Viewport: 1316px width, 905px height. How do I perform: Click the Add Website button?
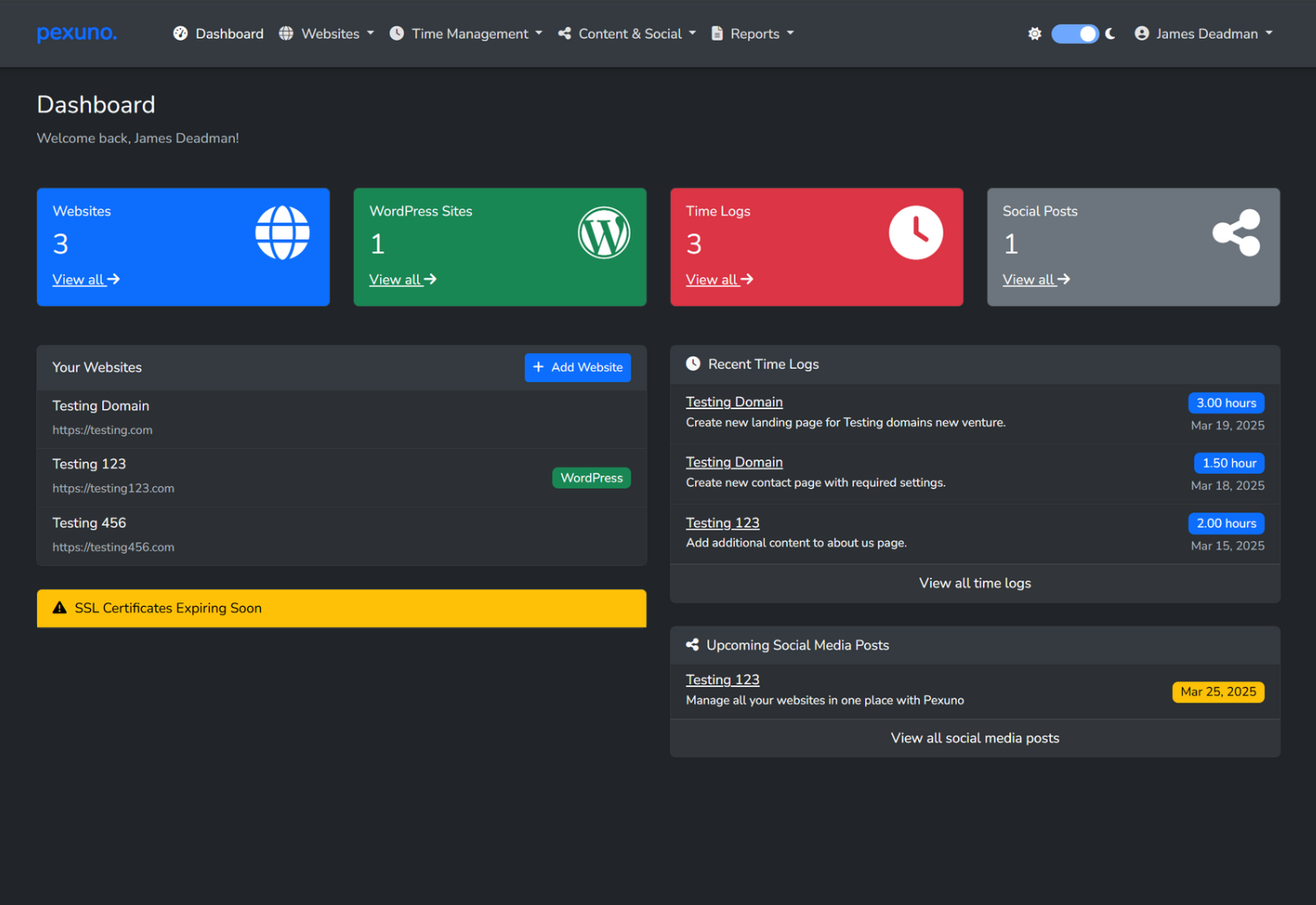tap(578, 368)
